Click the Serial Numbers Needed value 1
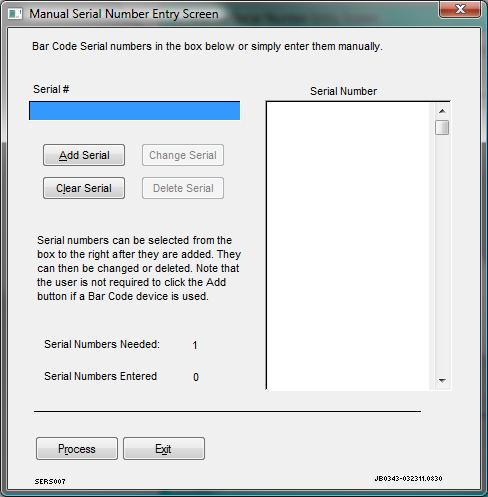Viewport: 488px width, 497px height. tap(195, 345)
